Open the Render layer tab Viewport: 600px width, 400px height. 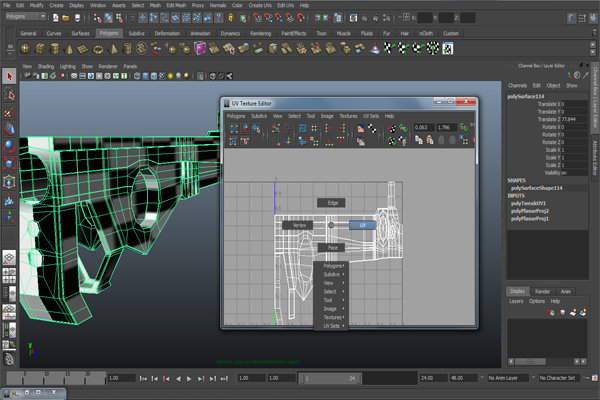pyautogui.click(x=542, y=292)
